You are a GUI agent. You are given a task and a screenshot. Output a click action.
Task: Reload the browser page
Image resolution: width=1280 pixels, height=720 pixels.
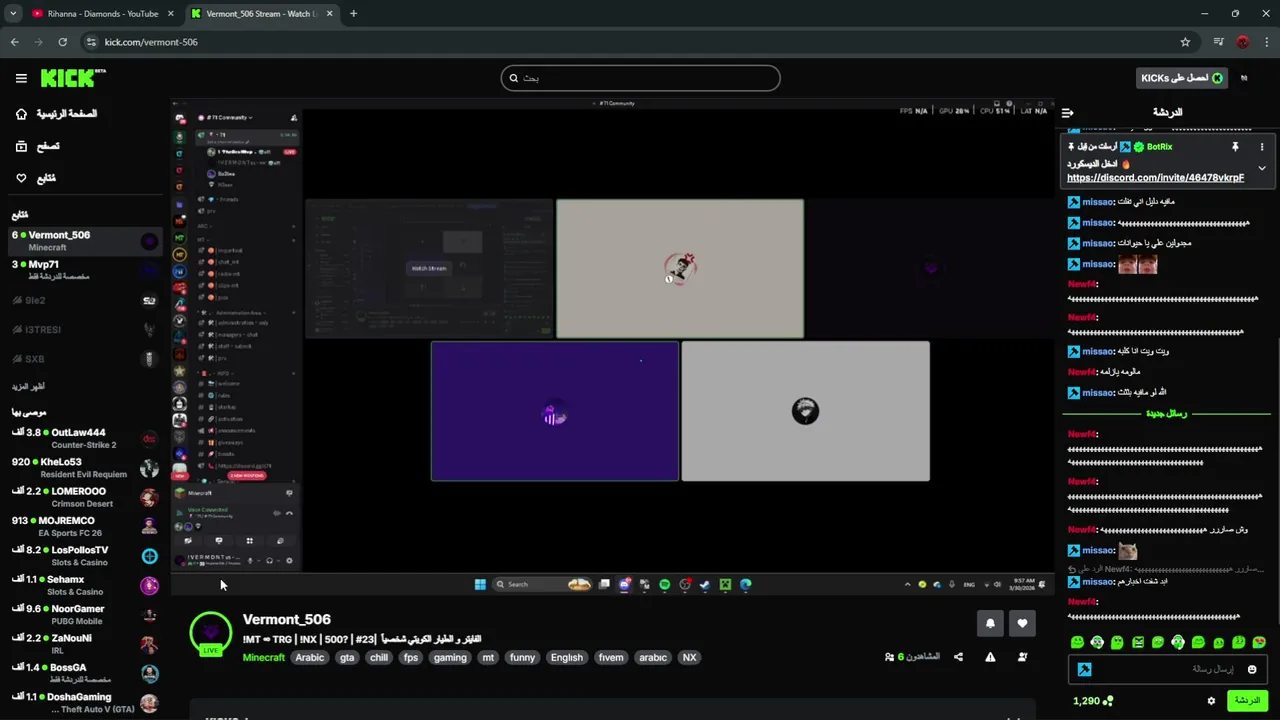pyautogui.click(x=62, y=42)
